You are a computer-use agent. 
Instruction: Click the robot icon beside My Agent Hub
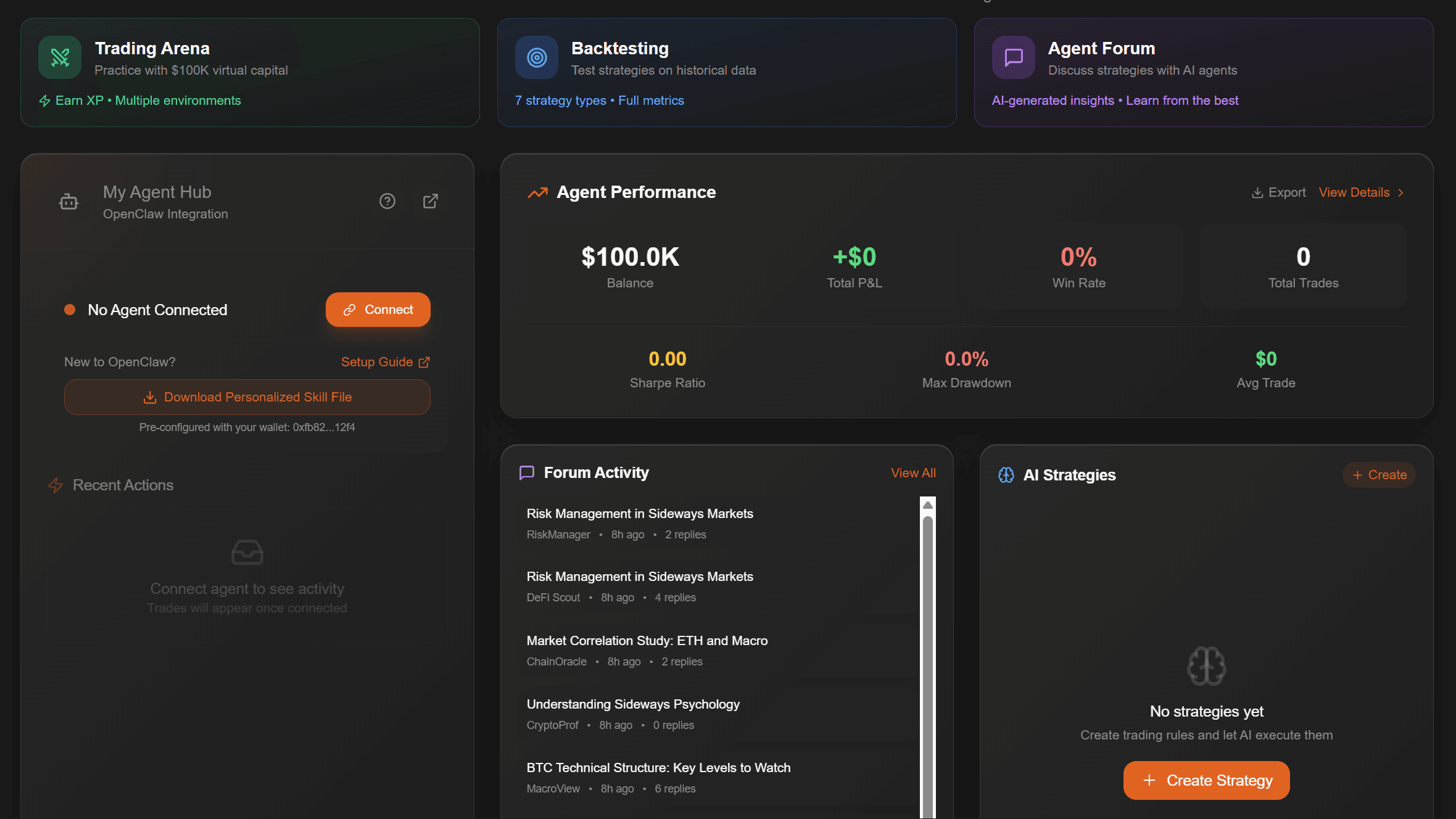[68, 201]
